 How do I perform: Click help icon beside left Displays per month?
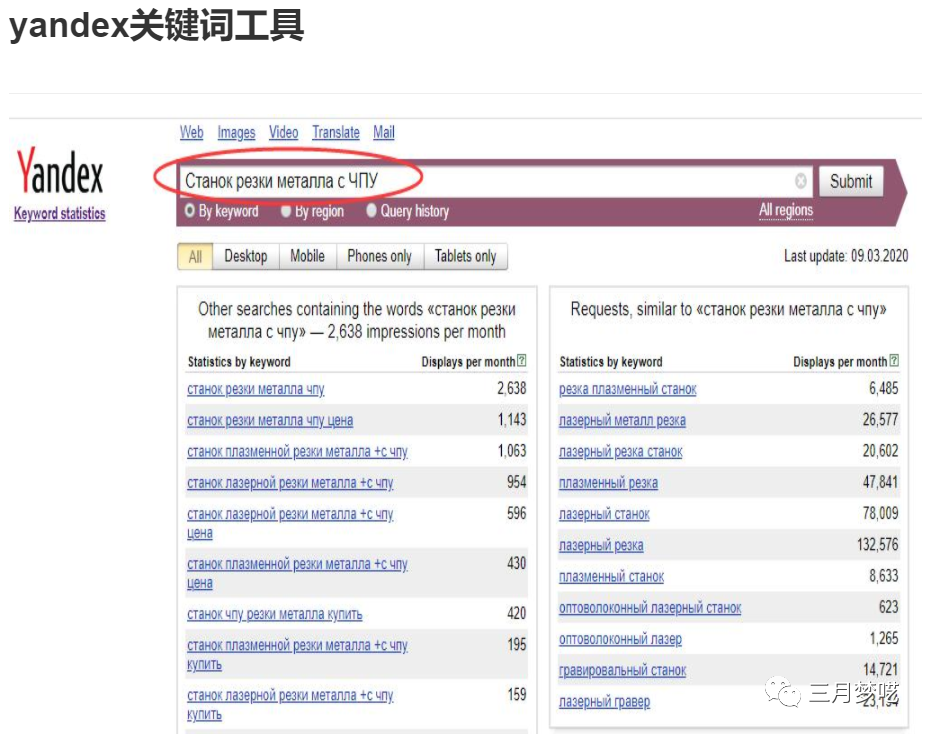[x=522, y=361]
